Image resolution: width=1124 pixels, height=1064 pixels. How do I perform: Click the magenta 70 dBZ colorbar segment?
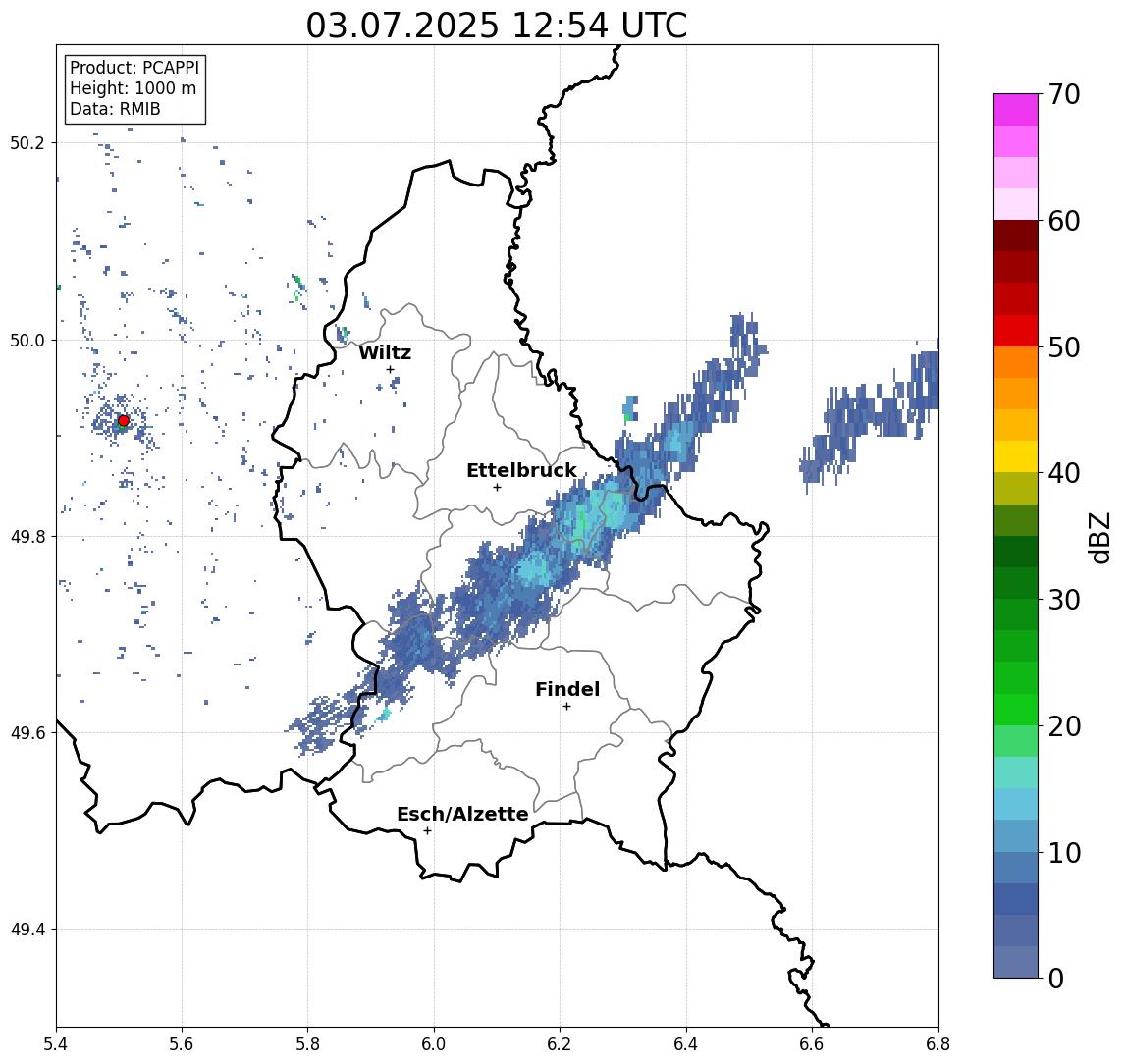click(1016, 110)
